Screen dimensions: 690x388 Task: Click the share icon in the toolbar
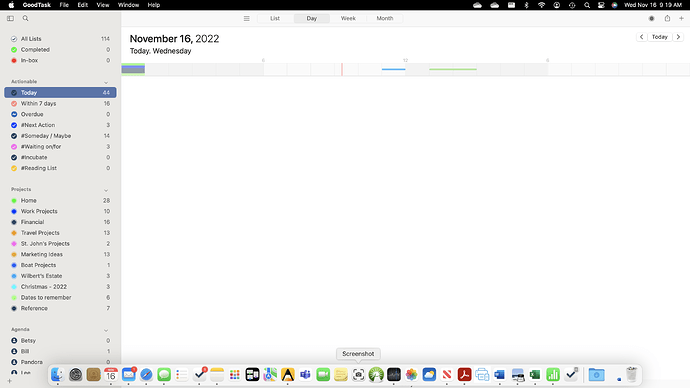667,18
